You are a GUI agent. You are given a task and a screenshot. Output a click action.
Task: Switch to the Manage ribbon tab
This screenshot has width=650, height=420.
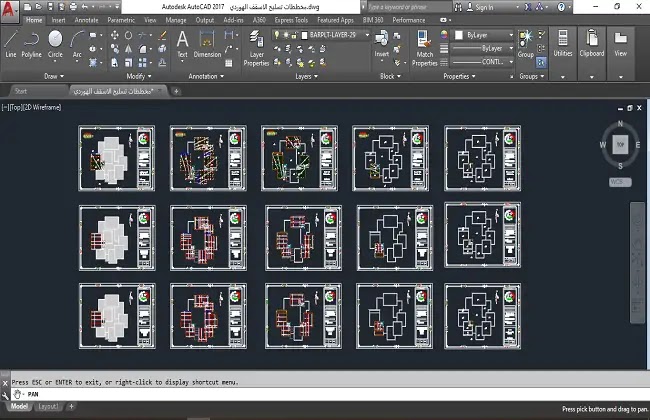click(176, 20)
